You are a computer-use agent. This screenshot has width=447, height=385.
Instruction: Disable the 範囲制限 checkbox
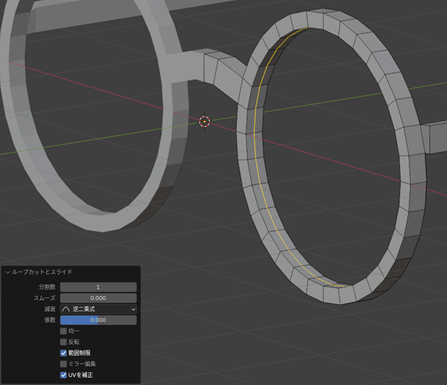[63, 353]
